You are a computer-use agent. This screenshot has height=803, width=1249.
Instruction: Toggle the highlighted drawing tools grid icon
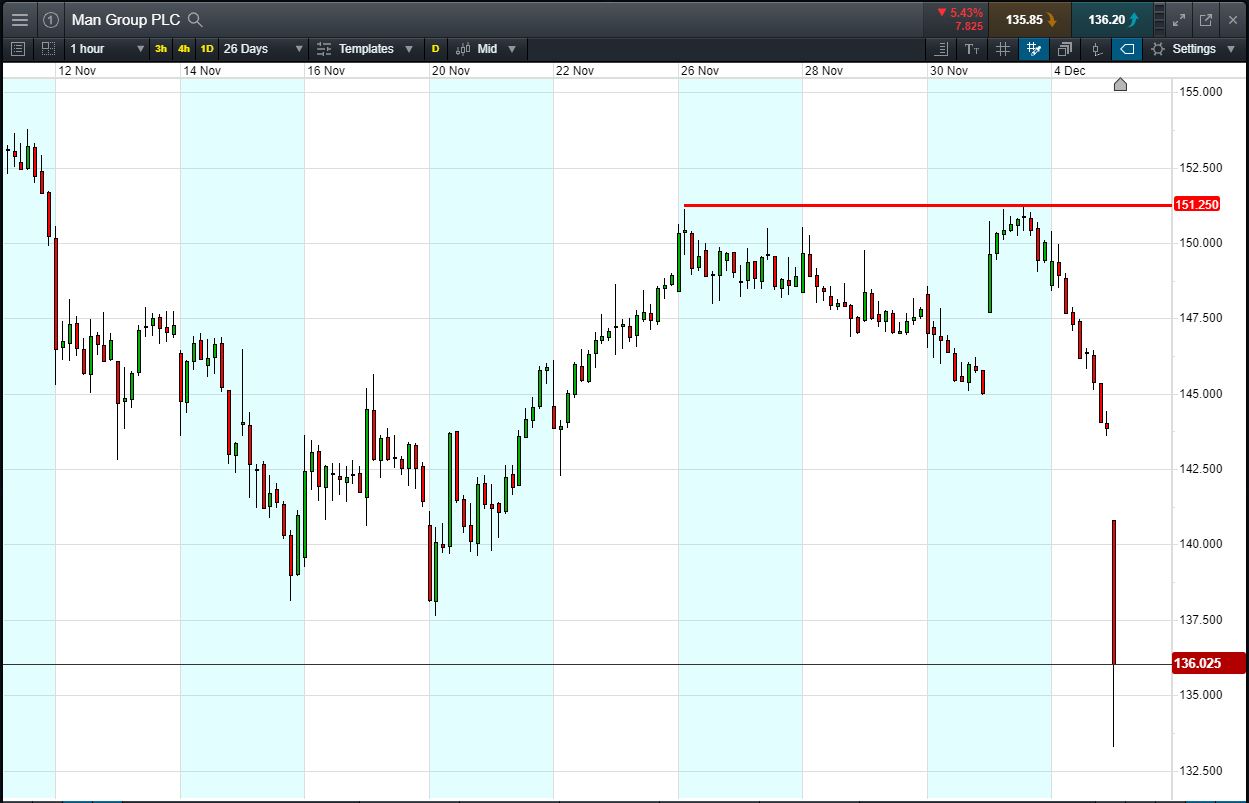(x=1034, y=48)
